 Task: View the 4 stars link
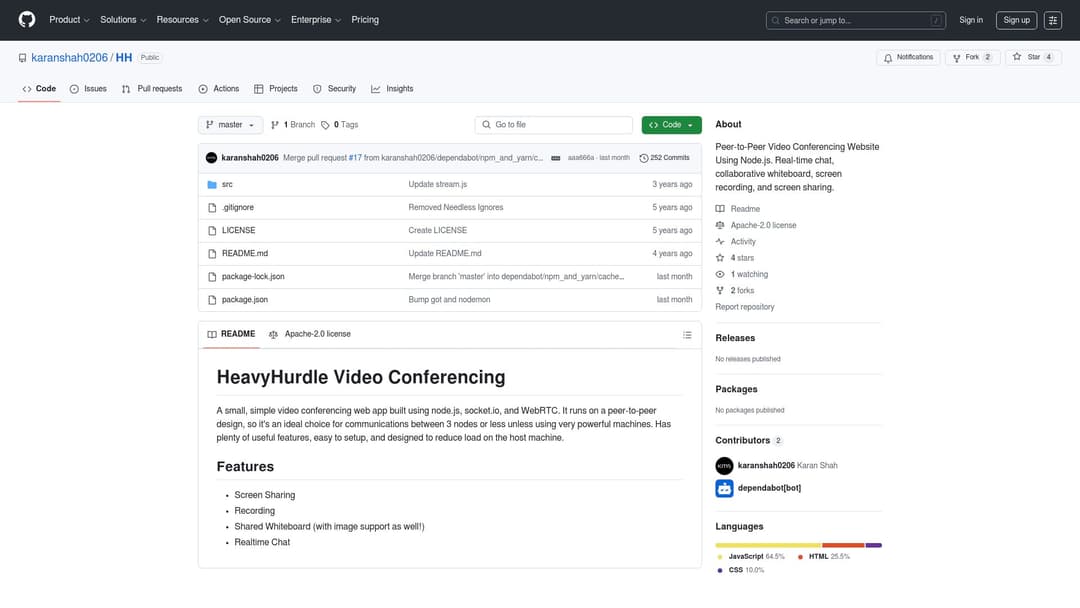point(742,258)
